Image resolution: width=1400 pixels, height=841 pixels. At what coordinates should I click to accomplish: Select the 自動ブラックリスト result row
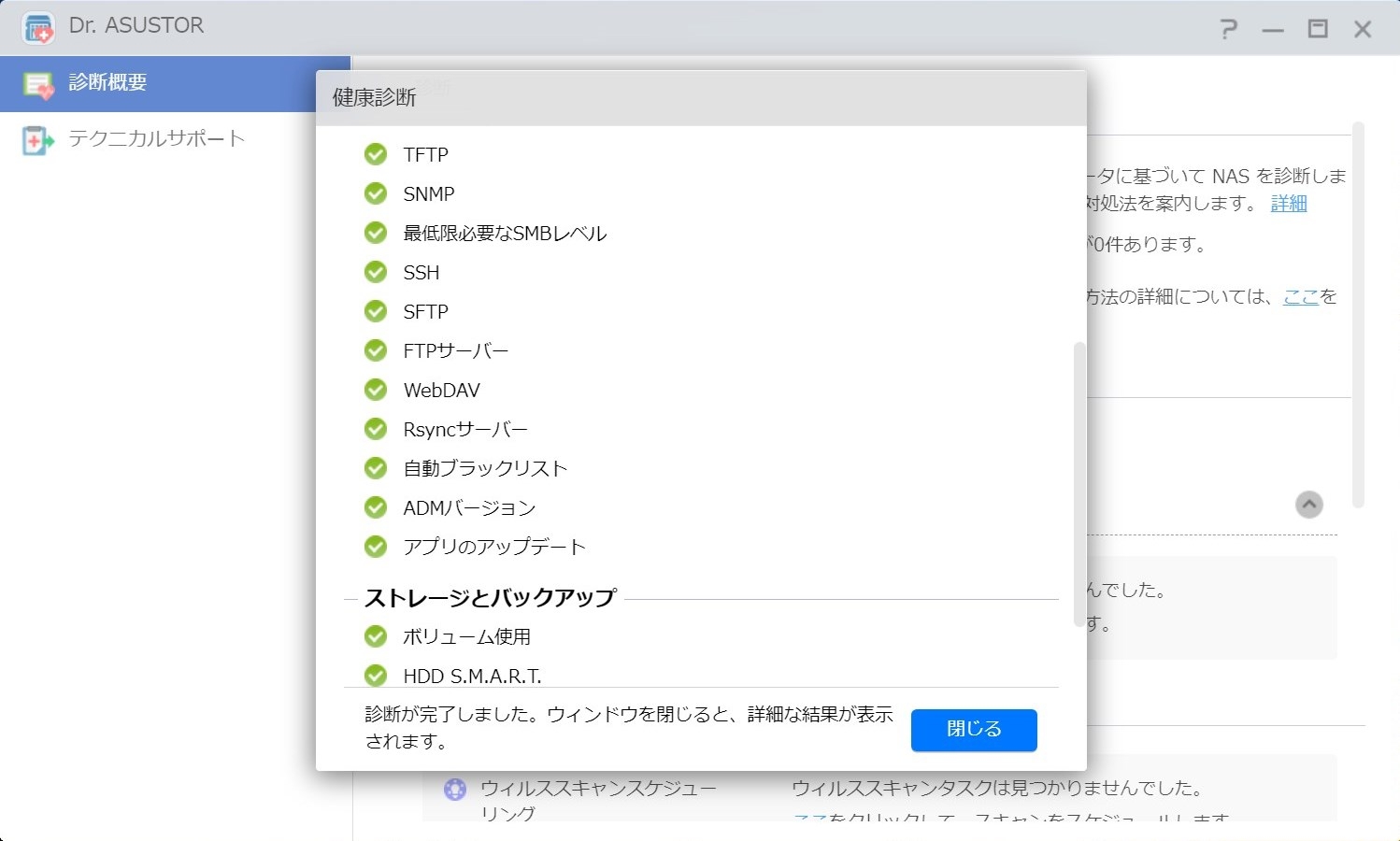(485, 468)
